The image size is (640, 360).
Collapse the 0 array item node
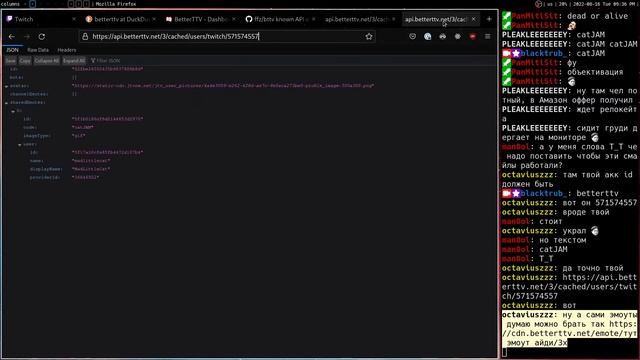[x=13, y=111]
